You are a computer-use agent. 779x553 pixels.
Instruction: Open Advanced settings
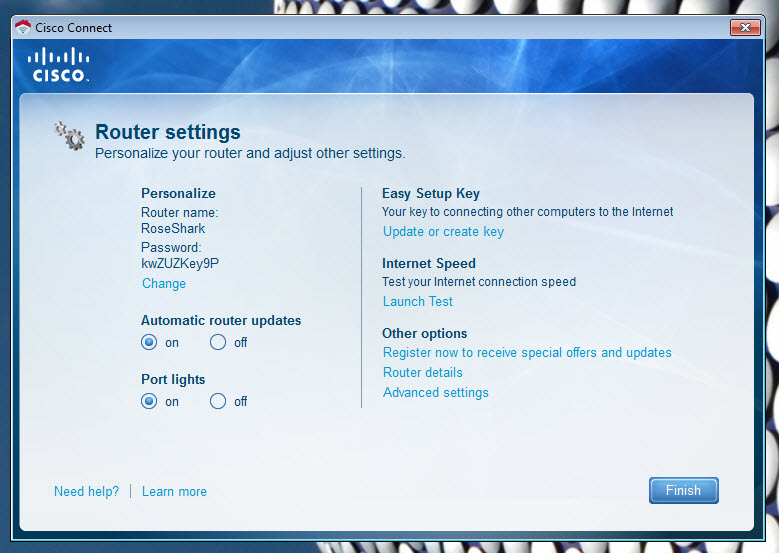436,393
